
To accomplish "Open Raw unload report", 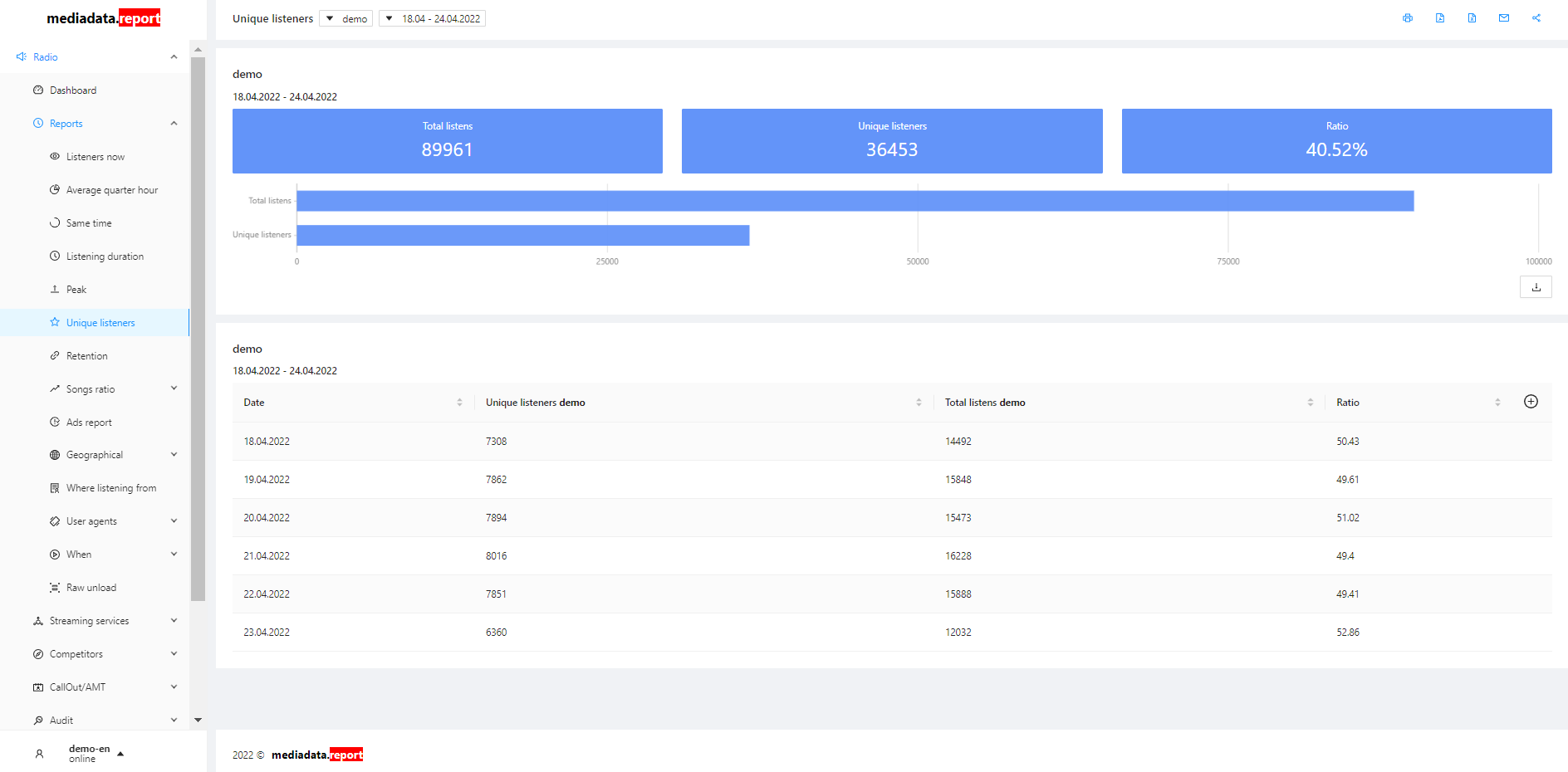I will pyautogui.click(x=91, y=588).
